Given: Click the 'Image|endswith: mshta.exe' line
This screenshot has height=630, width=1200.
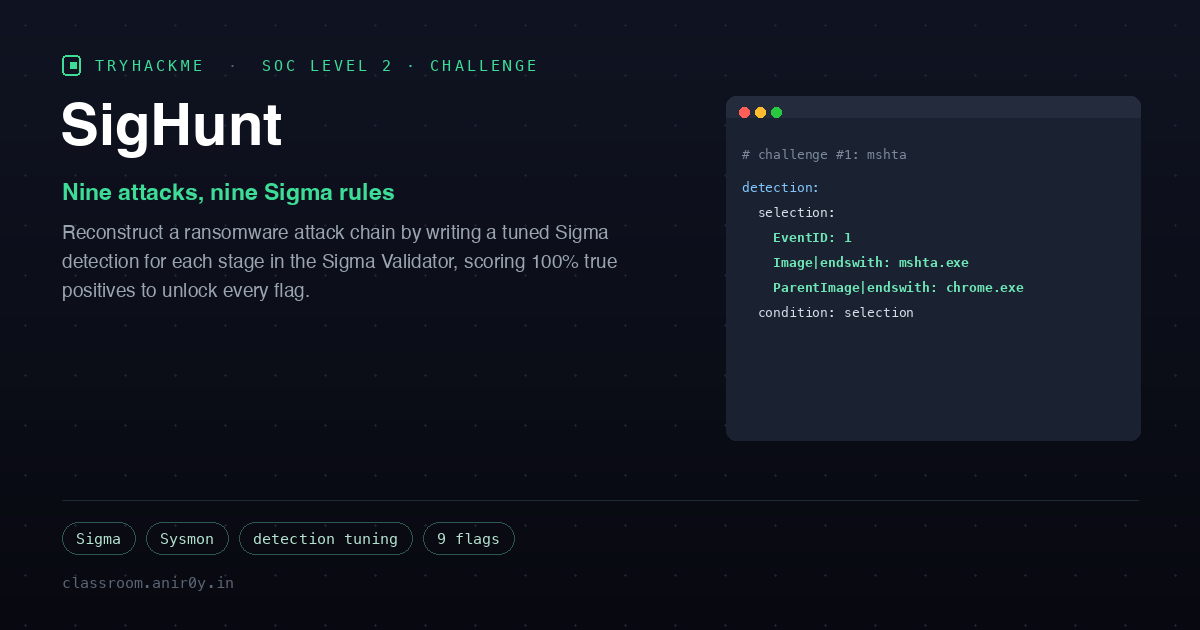Looking at the screenshot, I should pyautogui.click(x=871, y=263).
